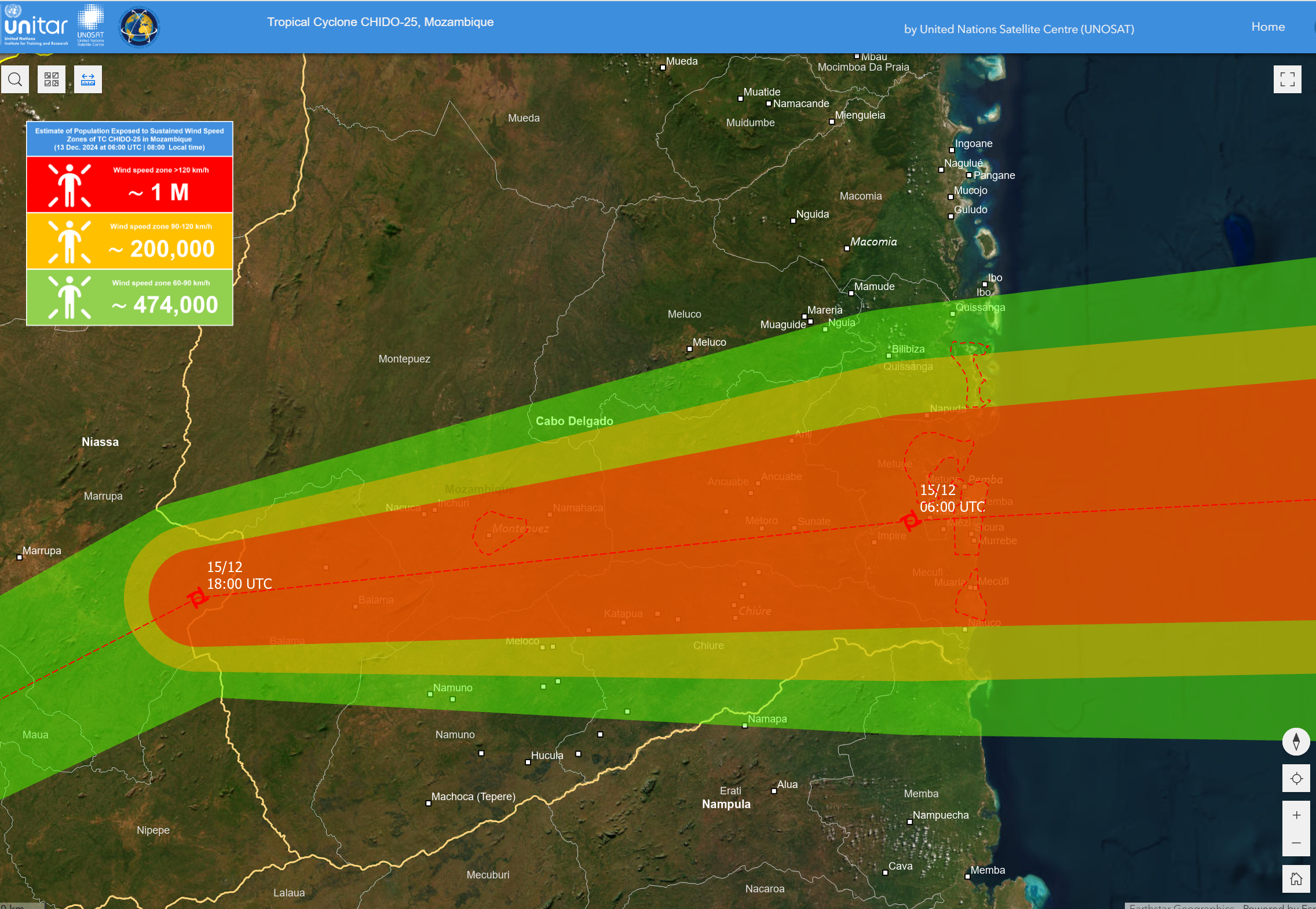This screenshot has height=909, width=1316.
Task: Open the basemap gallery
Action: coord(51,79)
